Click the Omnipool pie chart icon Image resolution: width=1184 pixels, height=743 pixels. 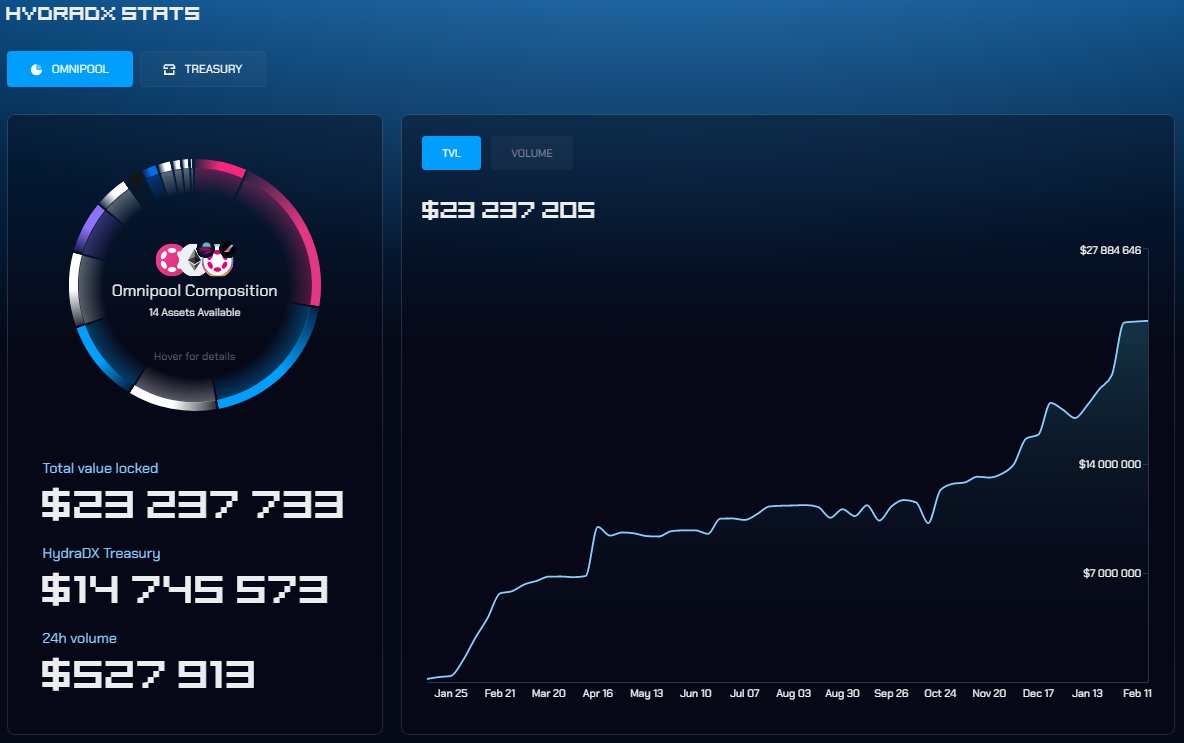click(x=36, y=69)
